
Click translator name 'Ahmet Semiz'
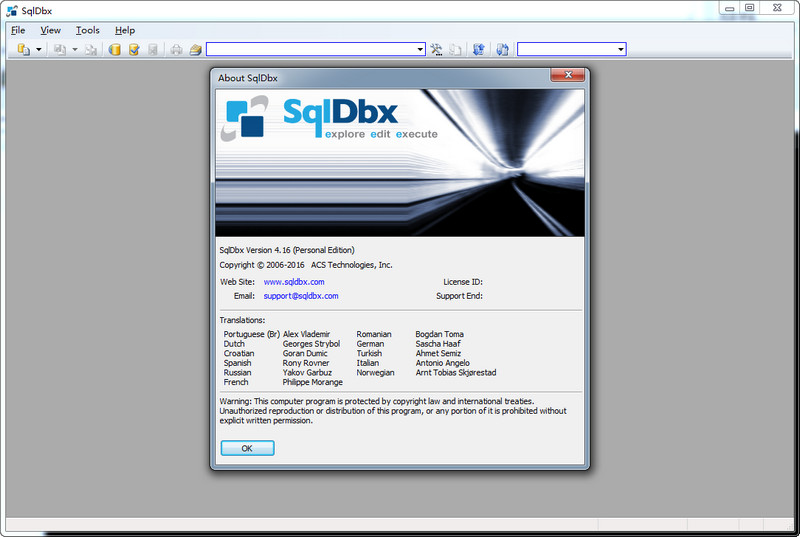pyautogui.click(x=438, y=353)
